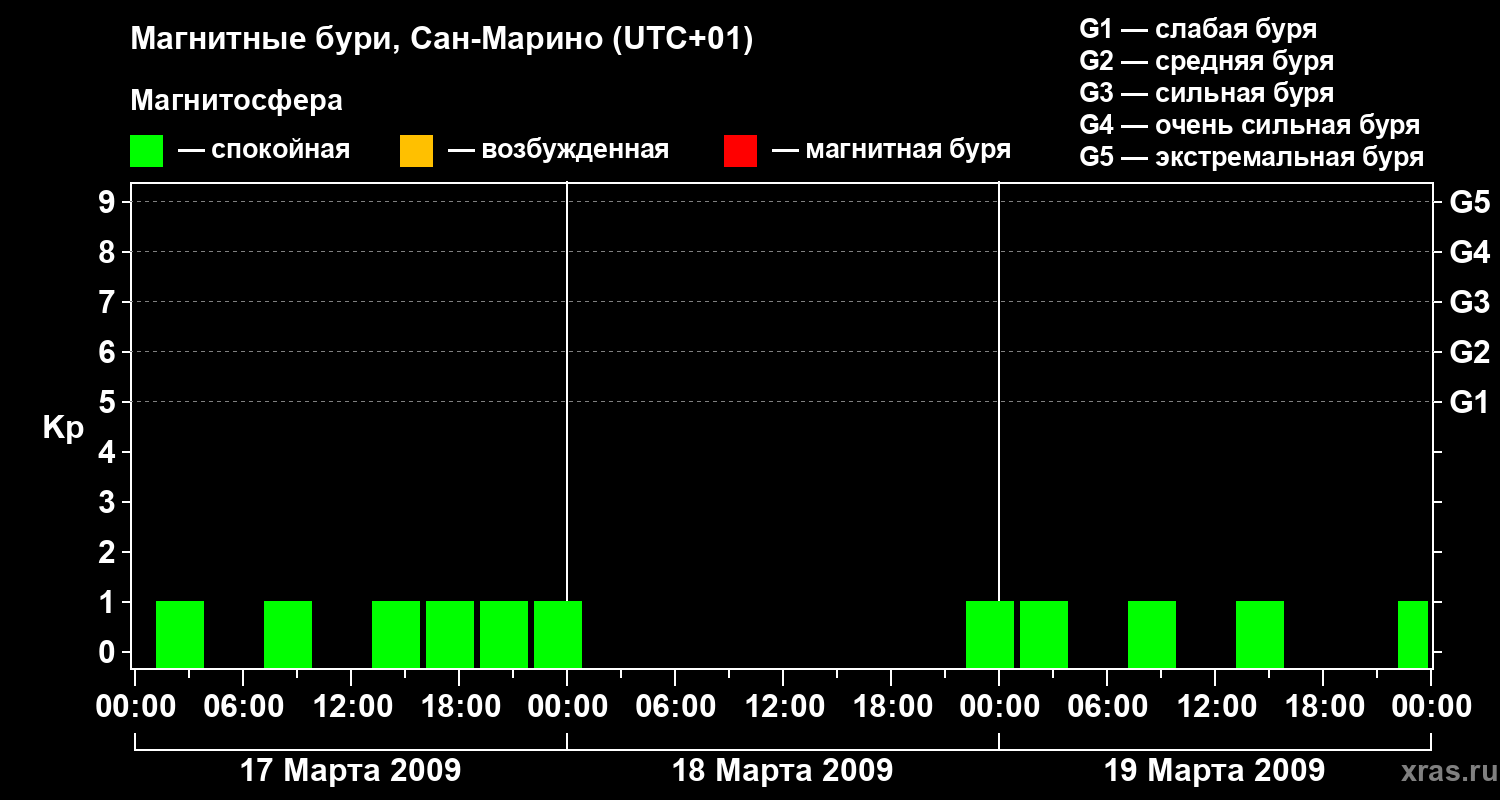Click the 18:00 time label for 17 Марта
This screenshot has height=800, width=1500.
[x=459, y=707]
